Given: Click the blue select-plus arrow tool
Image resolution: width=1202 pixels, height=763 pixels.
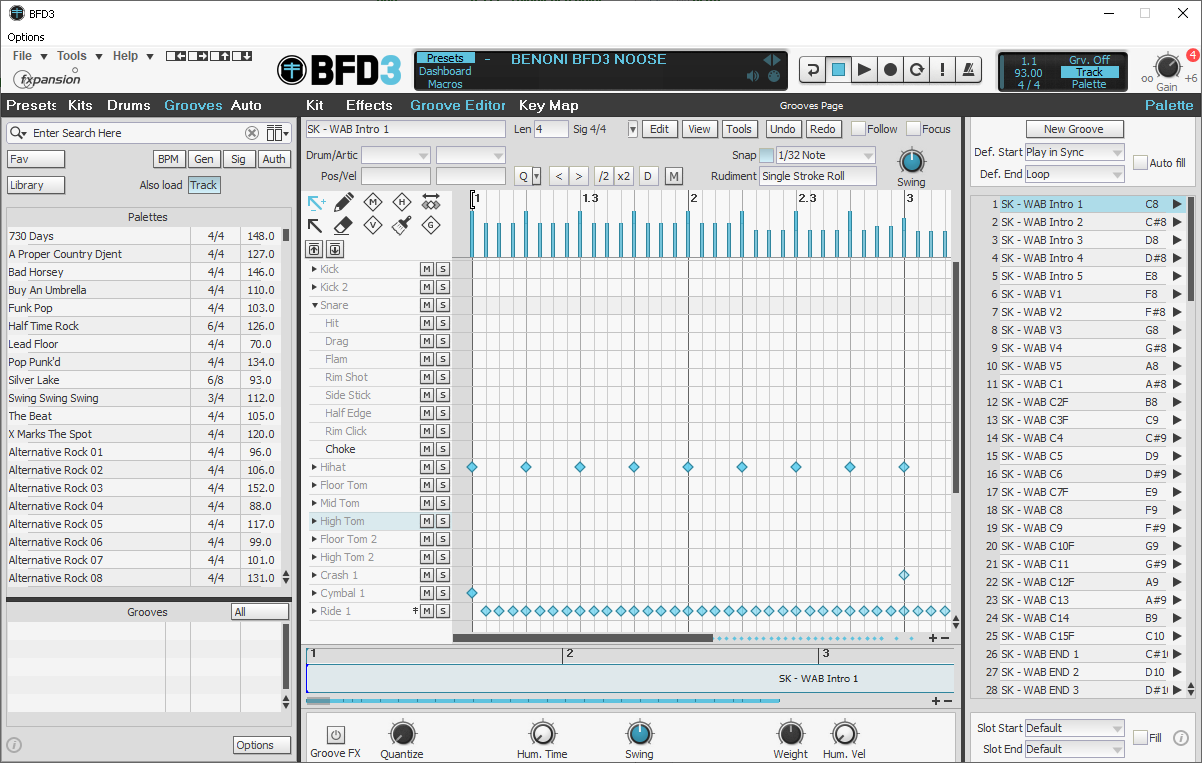Looking at the screenshot, I should point(316,202).
